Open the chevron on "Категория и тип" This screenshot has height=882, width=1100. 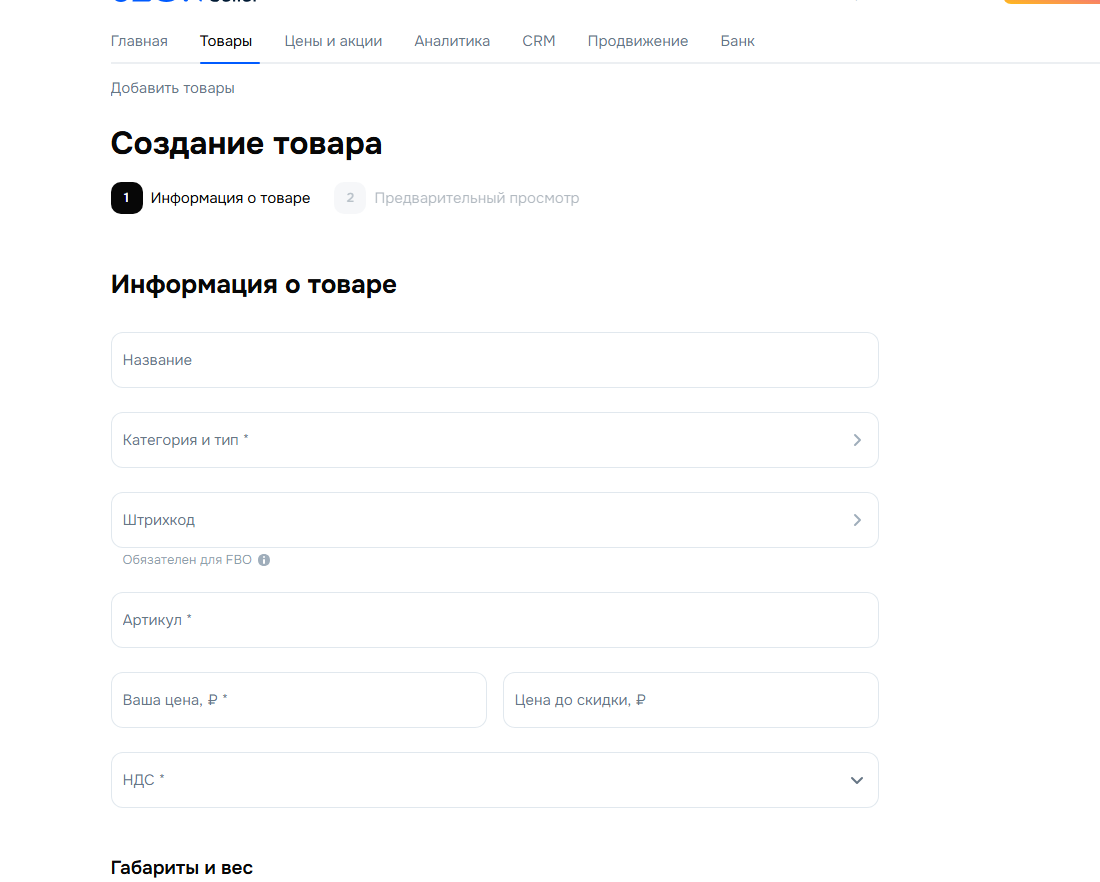(x=856, y=440)
